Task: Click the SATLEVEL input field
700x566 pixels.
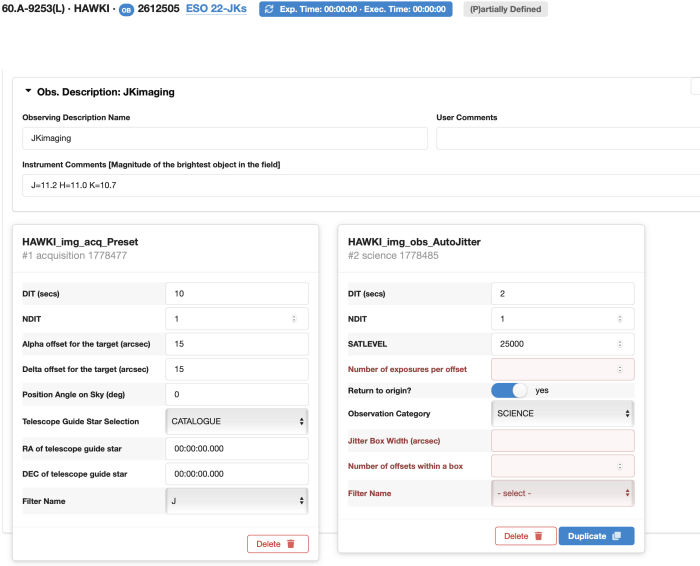Action: [563, 344]
